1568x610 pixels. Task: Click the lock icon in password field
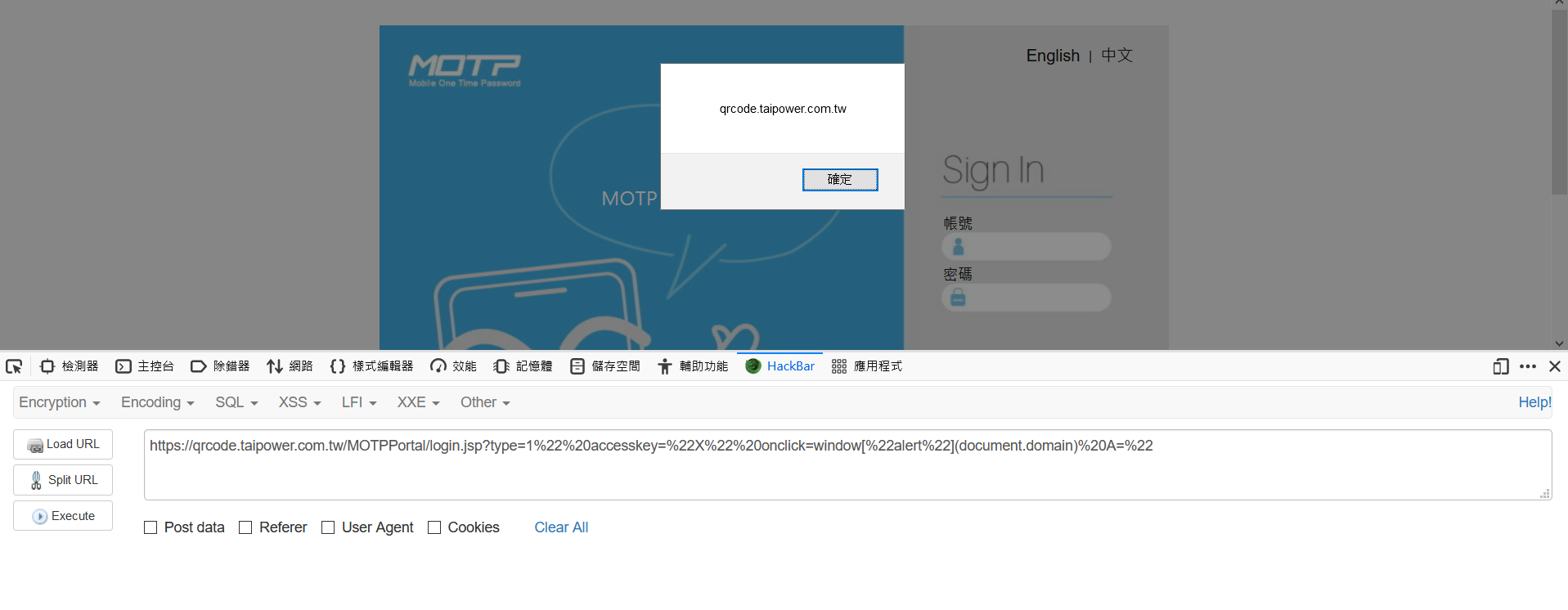pyautogui.click(x=958, y=298)
